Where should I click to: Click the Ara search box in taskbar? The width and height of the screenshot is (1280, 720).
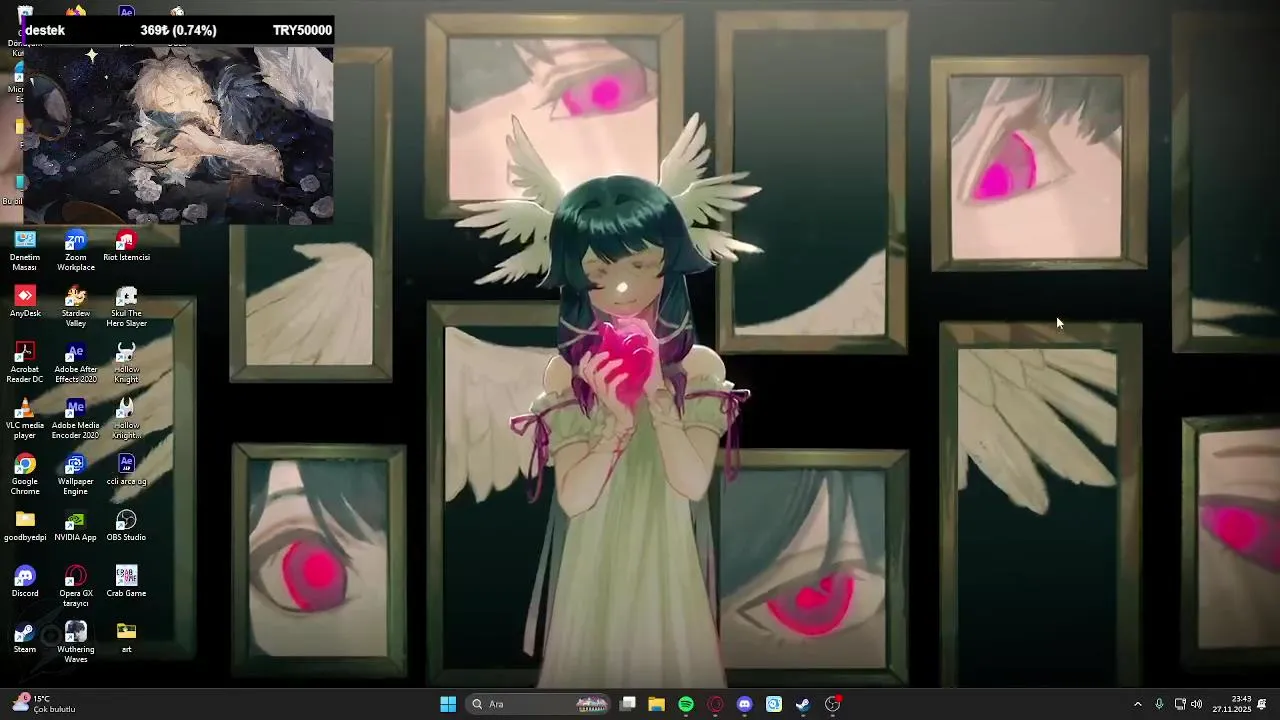click(x=538, y=704)
